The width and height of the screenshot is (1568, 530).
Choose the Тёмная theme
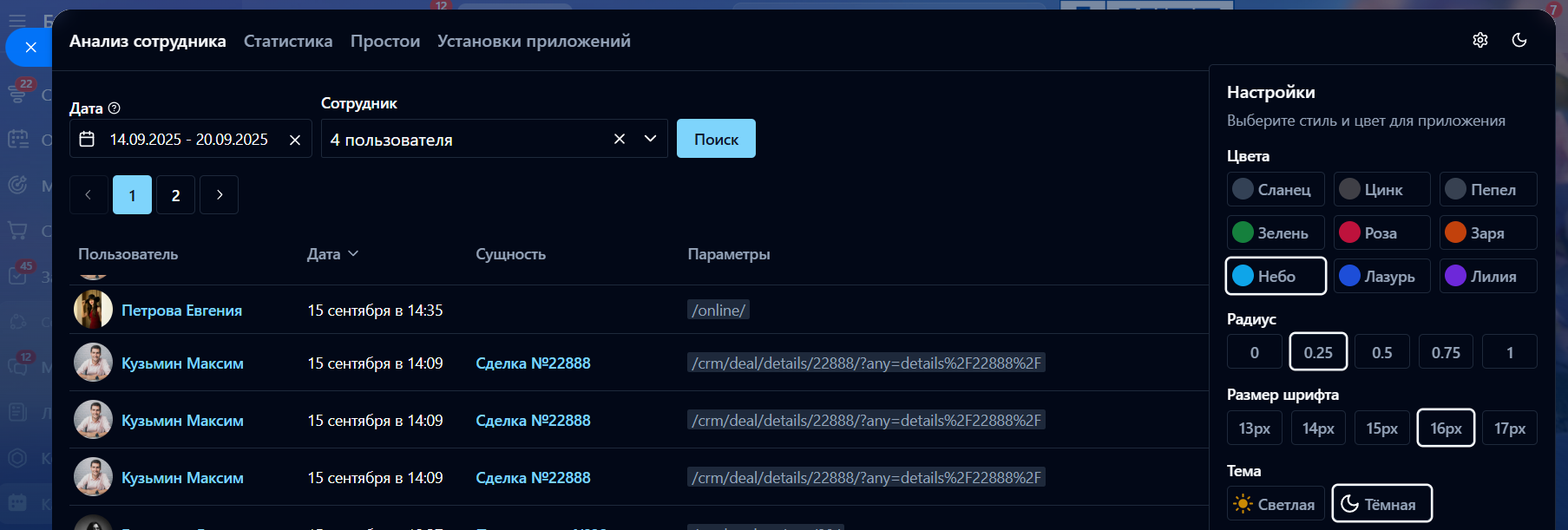click(1381, 504)
